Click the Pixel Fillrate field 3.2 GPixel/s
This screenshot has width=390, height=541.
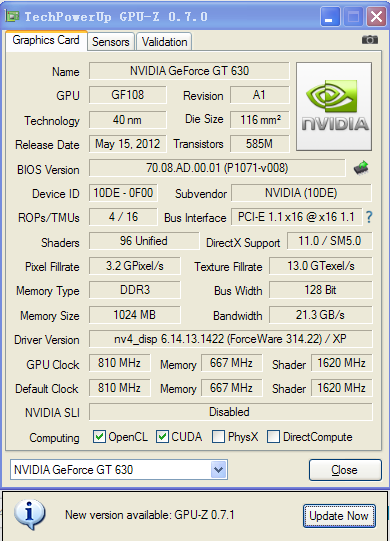click(x=135, y=266)
